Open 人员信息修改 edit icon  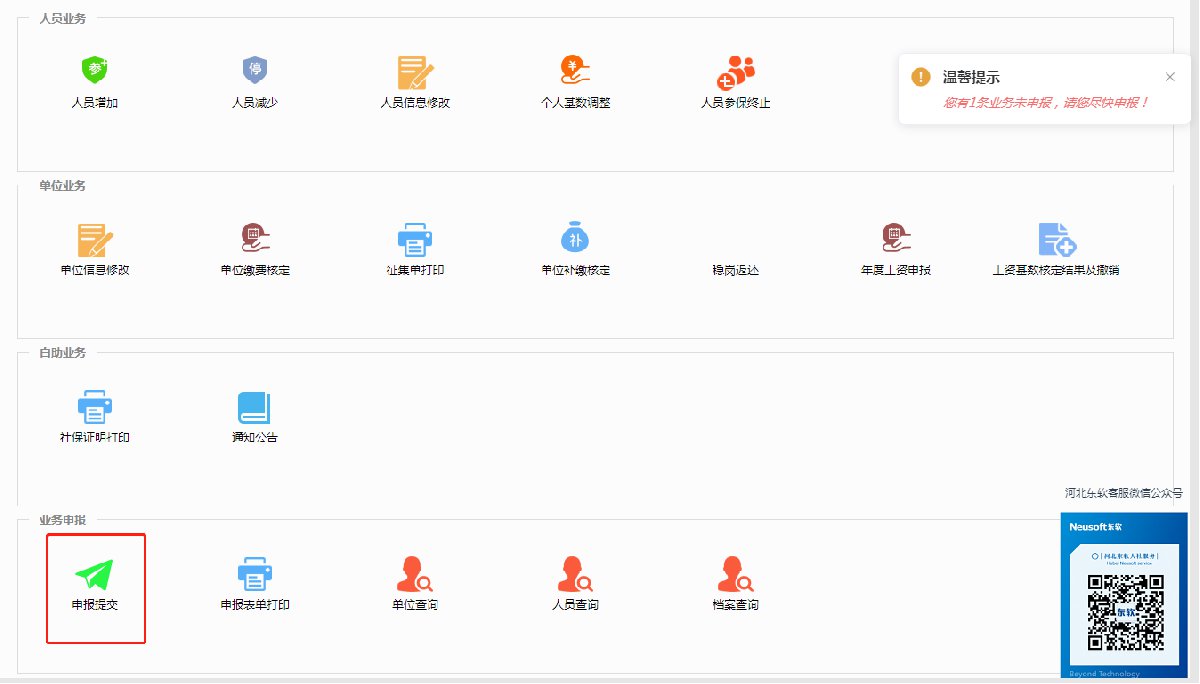415,73
